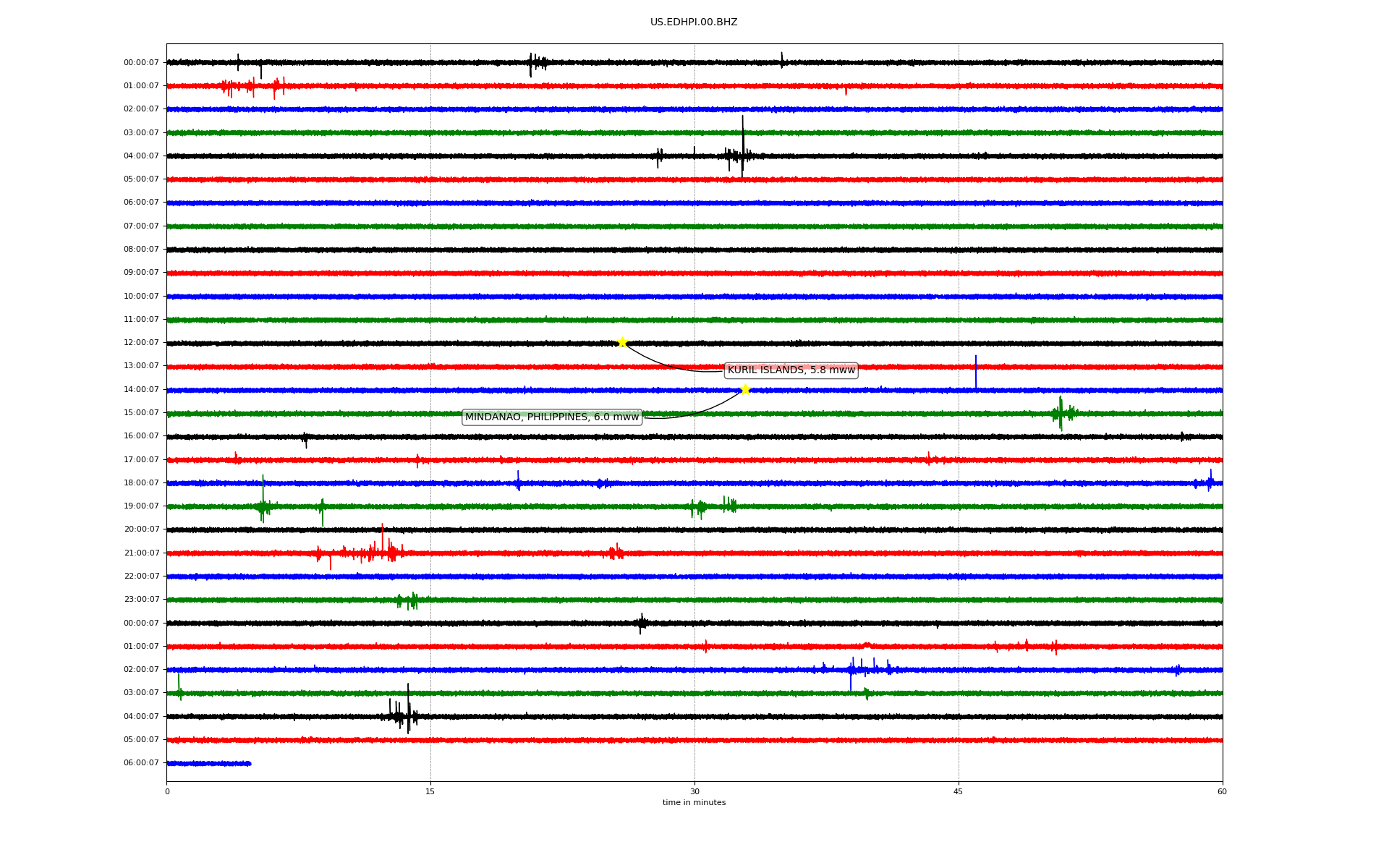
Task: Click the Mindanao yellow star event marker
Action: tap(745, 389)
